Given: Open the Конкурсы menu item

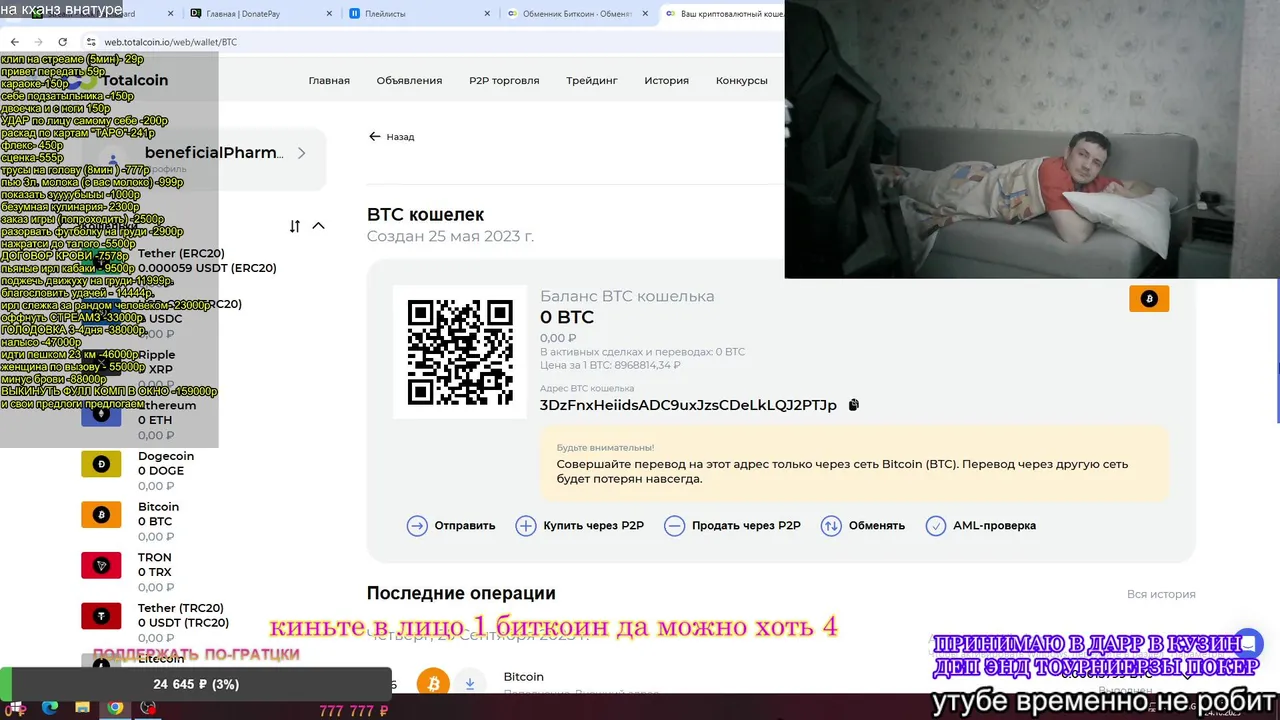Looking at the screenshot, I should 742,80.
